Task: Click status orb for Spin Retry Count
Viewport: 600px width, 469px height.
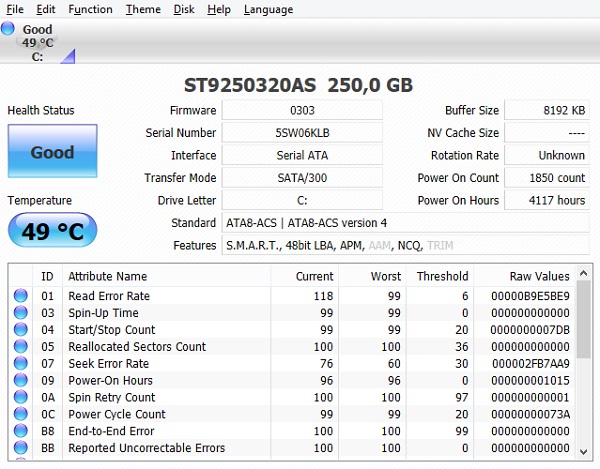Action: coord(21,397)
